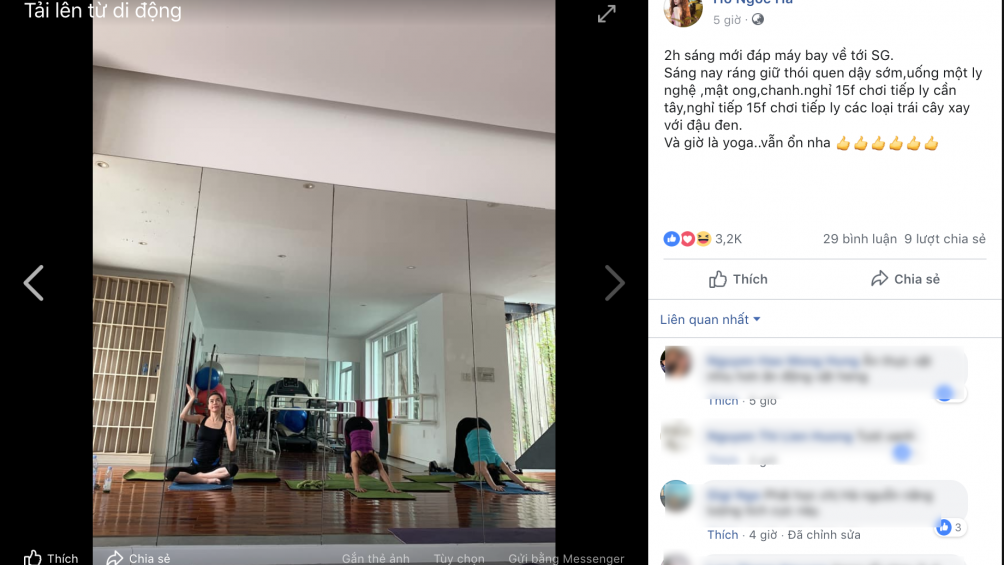The width and height of the screenshot is (1004, 565).
Task: Share the post with Chia sẻ button
Action: pyautogui.click(x=905, y=279)
